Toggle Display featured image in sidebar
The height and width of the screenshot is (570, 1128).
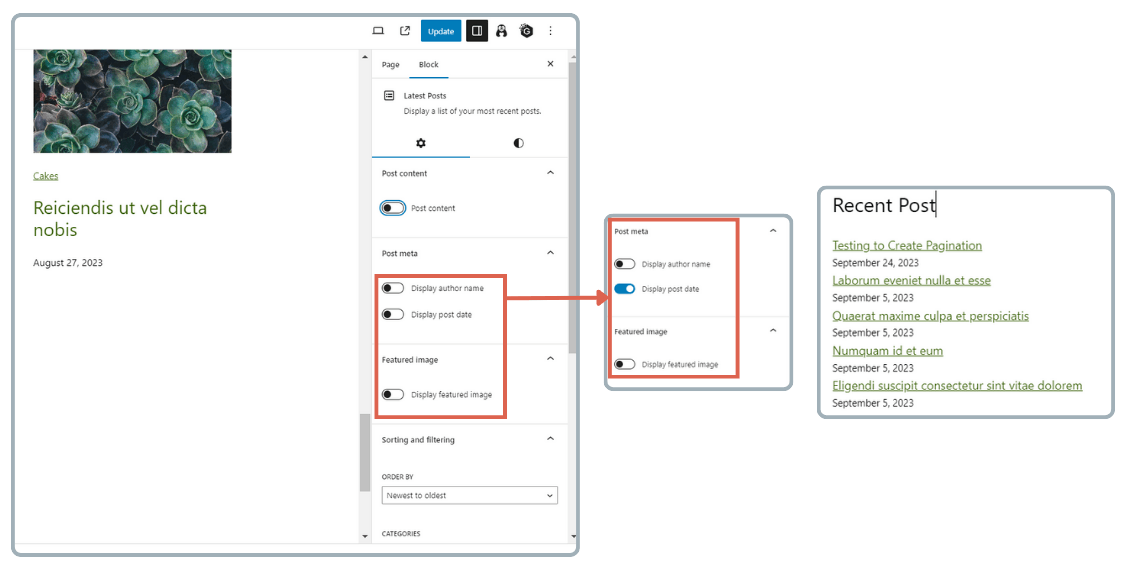coord(393,394)
